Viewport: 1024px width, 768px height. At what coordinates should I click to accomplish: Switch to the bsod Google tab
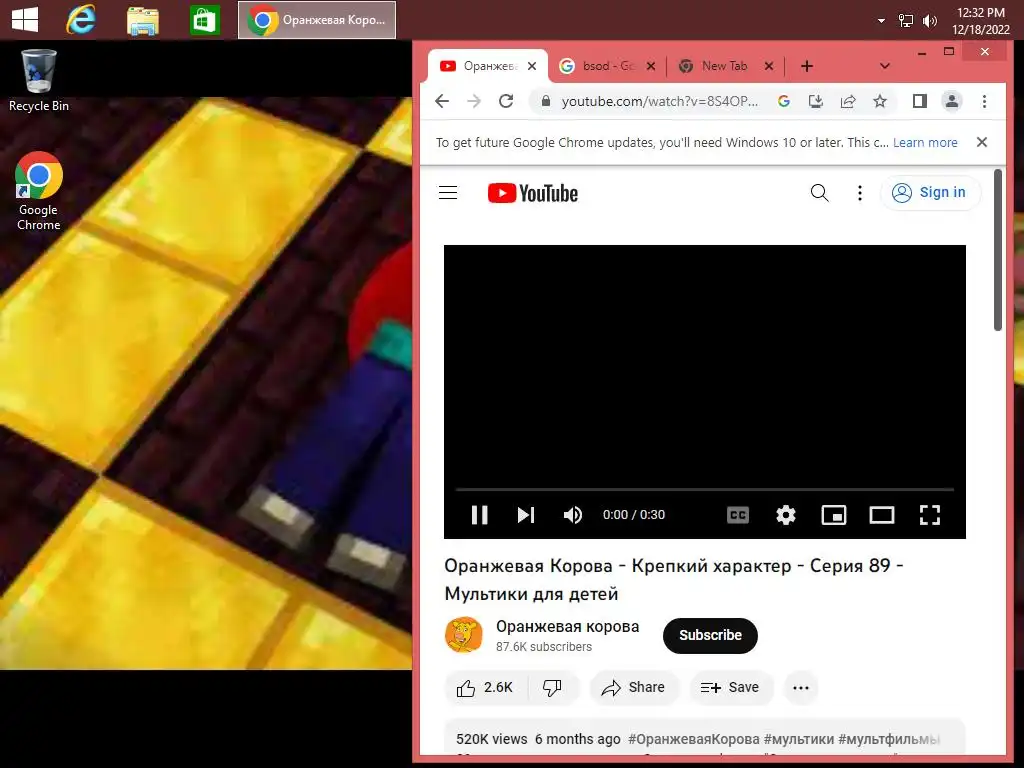pyautogui.click(x=607, y=66)
